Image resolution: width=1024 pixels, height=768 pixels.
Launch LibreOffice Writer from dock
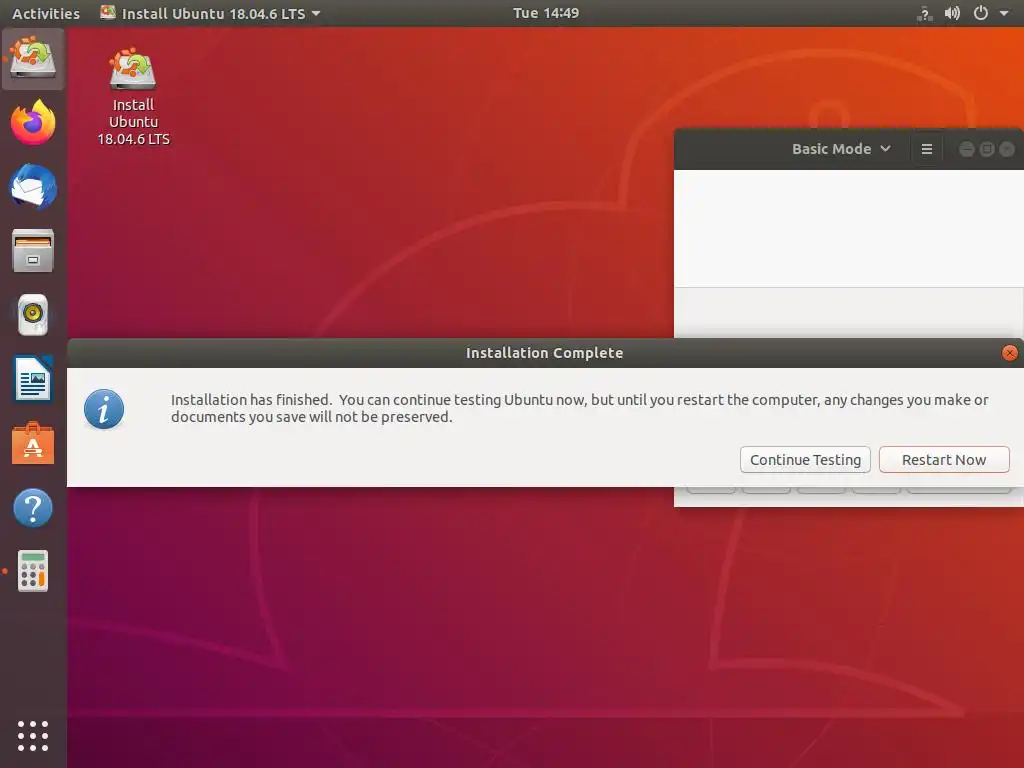[33, 379]
